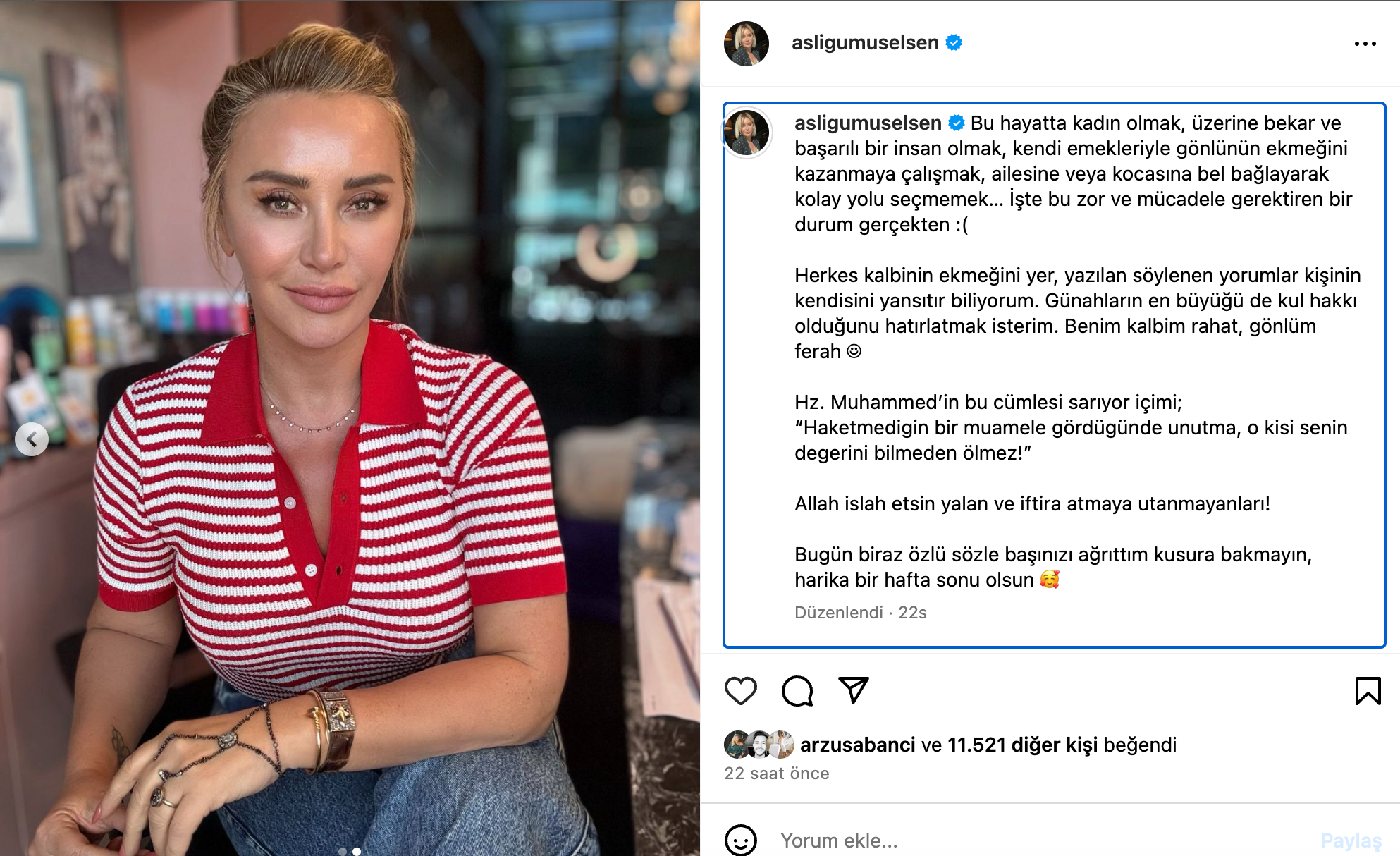
Task: Click the '22 saat önce' timestamp
Action: tap(777, 774)
